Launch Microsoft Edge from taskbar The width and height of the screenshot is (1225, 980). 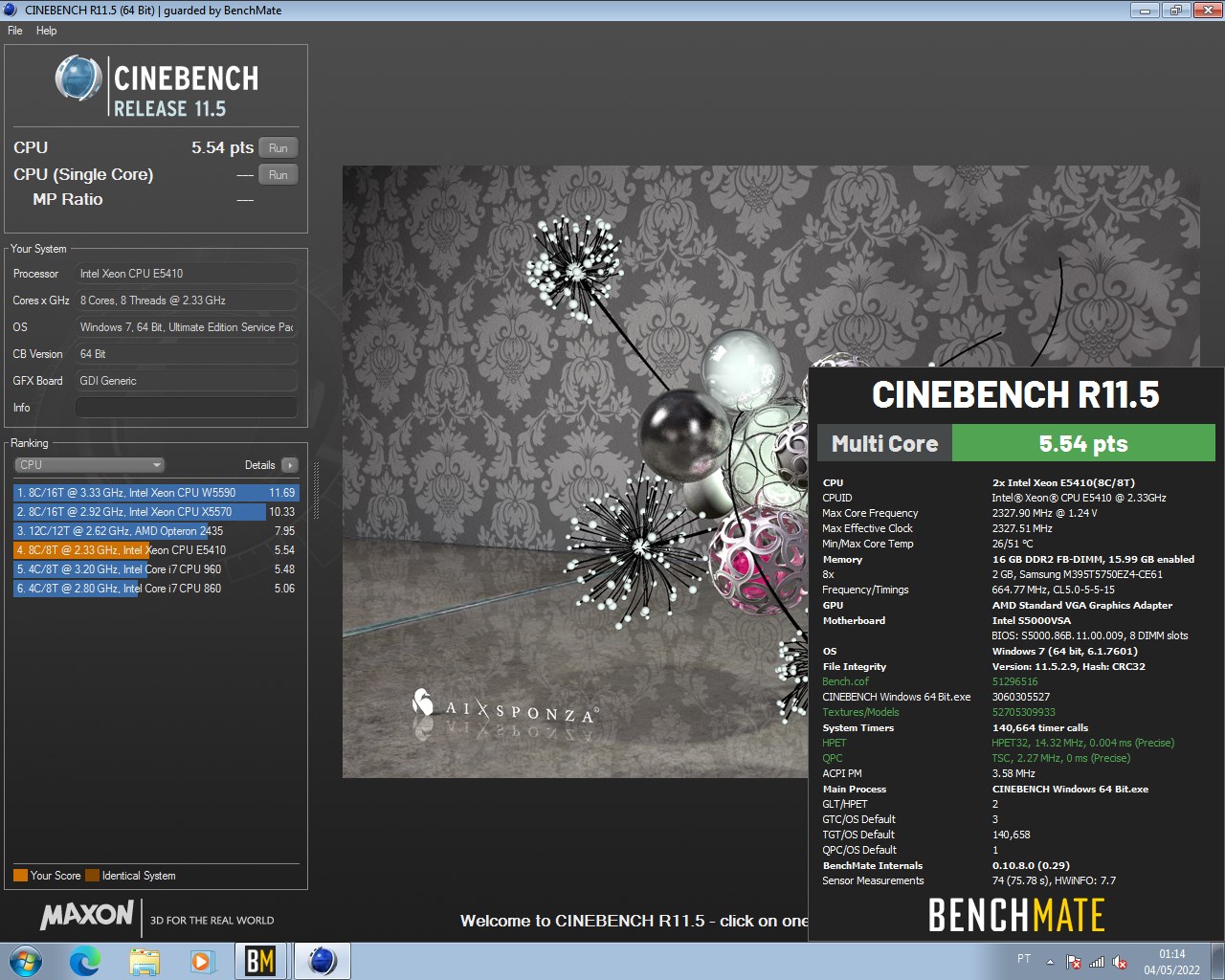coord(85,961)
